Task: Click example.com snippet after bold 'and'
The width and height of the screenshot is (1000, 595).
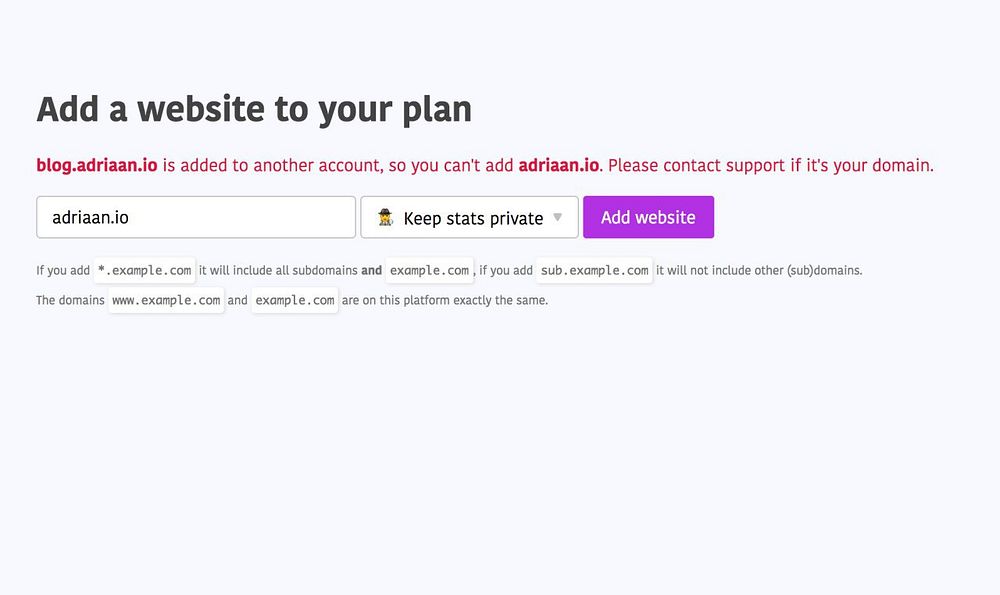Action: (x=430, y=270)
